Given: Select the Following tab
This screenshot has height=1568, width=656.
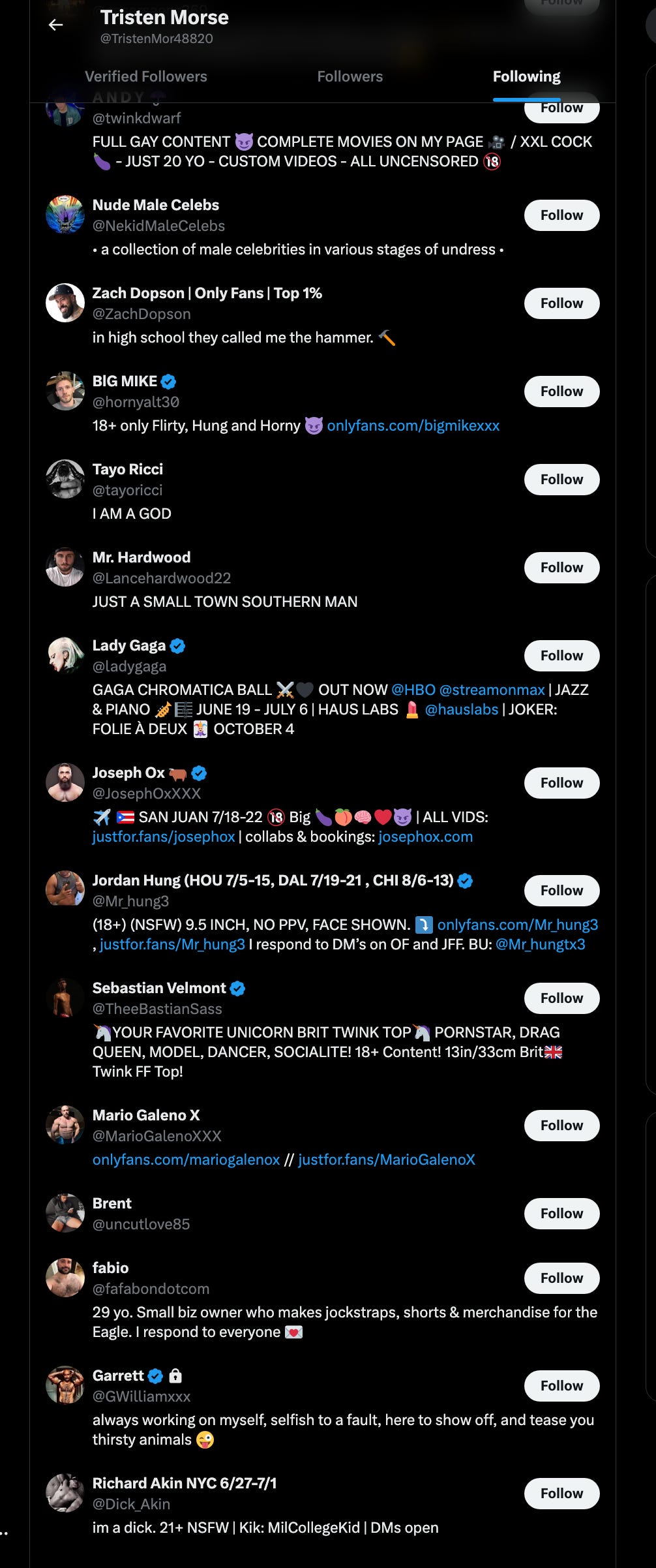Looking at the screenshot, I should point(527,76).
